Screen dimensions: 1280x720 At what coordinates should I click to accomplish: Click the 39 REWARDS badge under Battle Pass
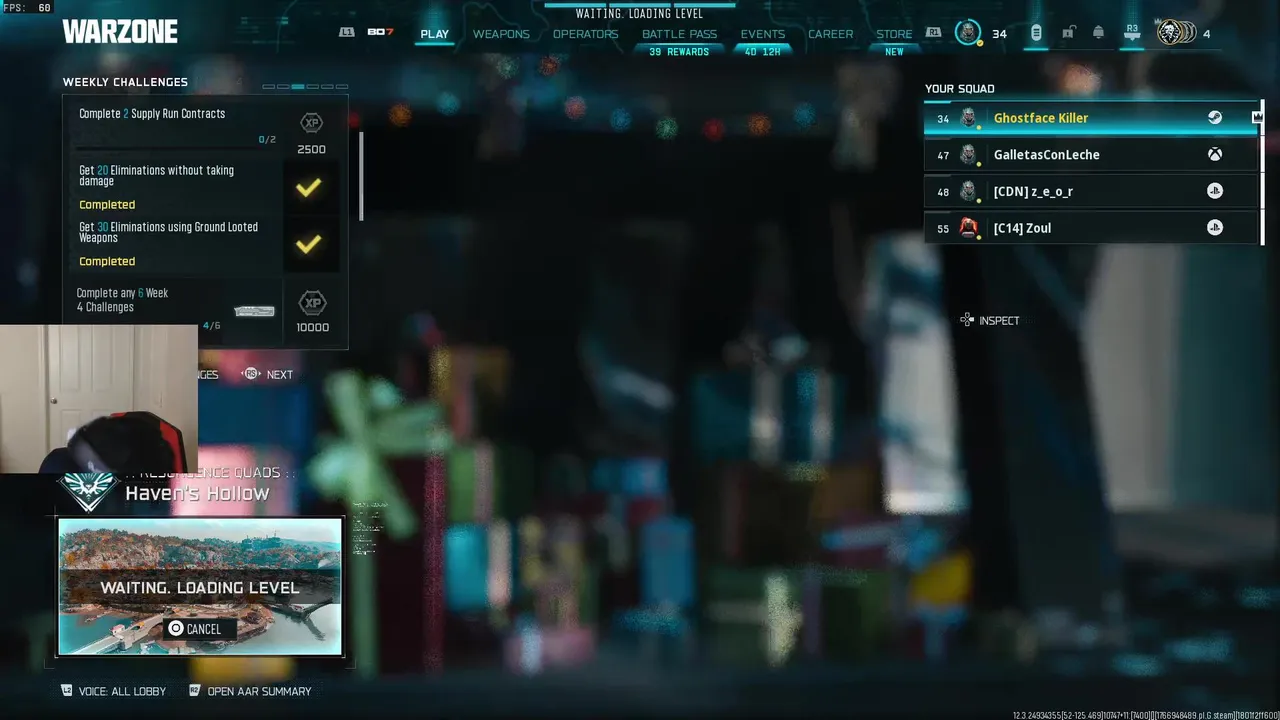click(679, 52)
